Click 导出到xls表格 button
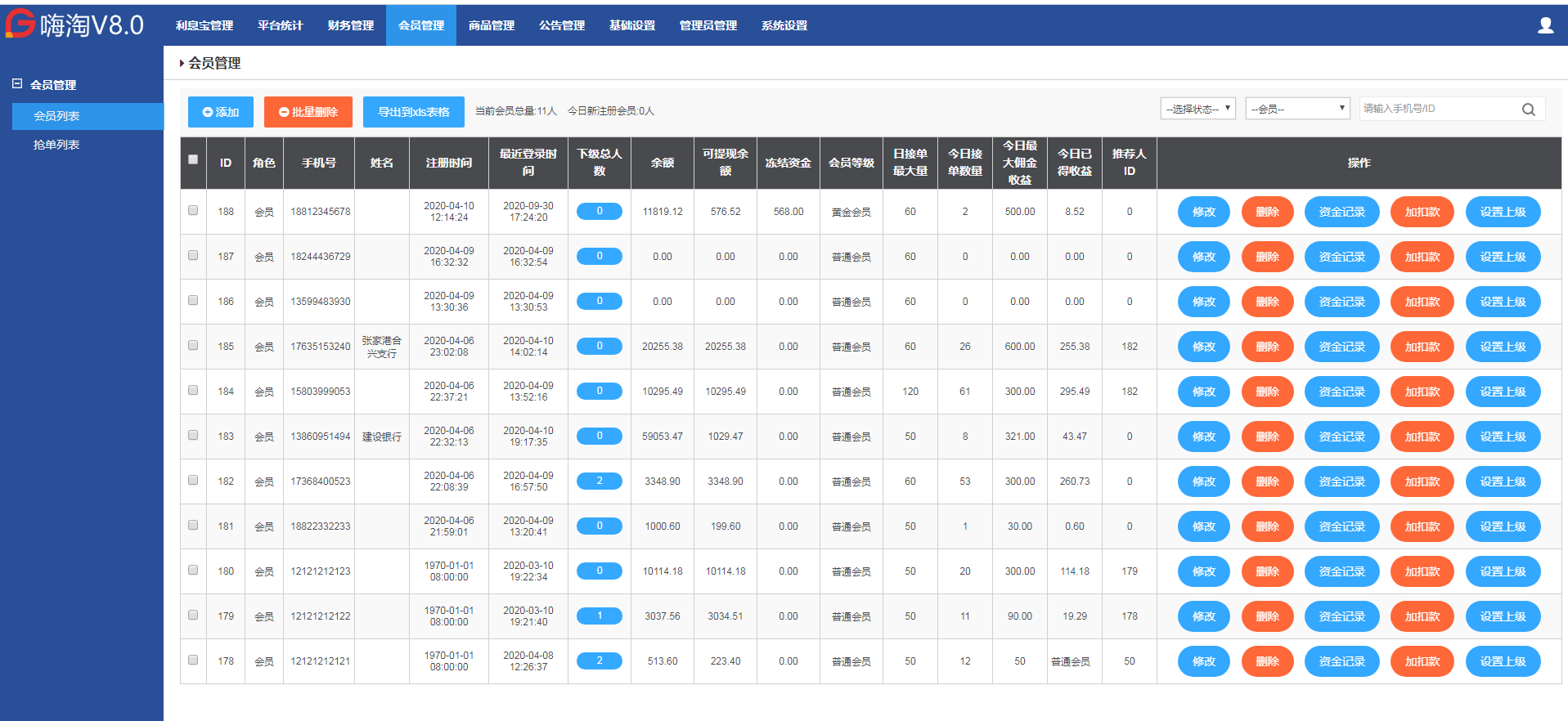This screenshot has height=721, width=1568. pos(413,112)
